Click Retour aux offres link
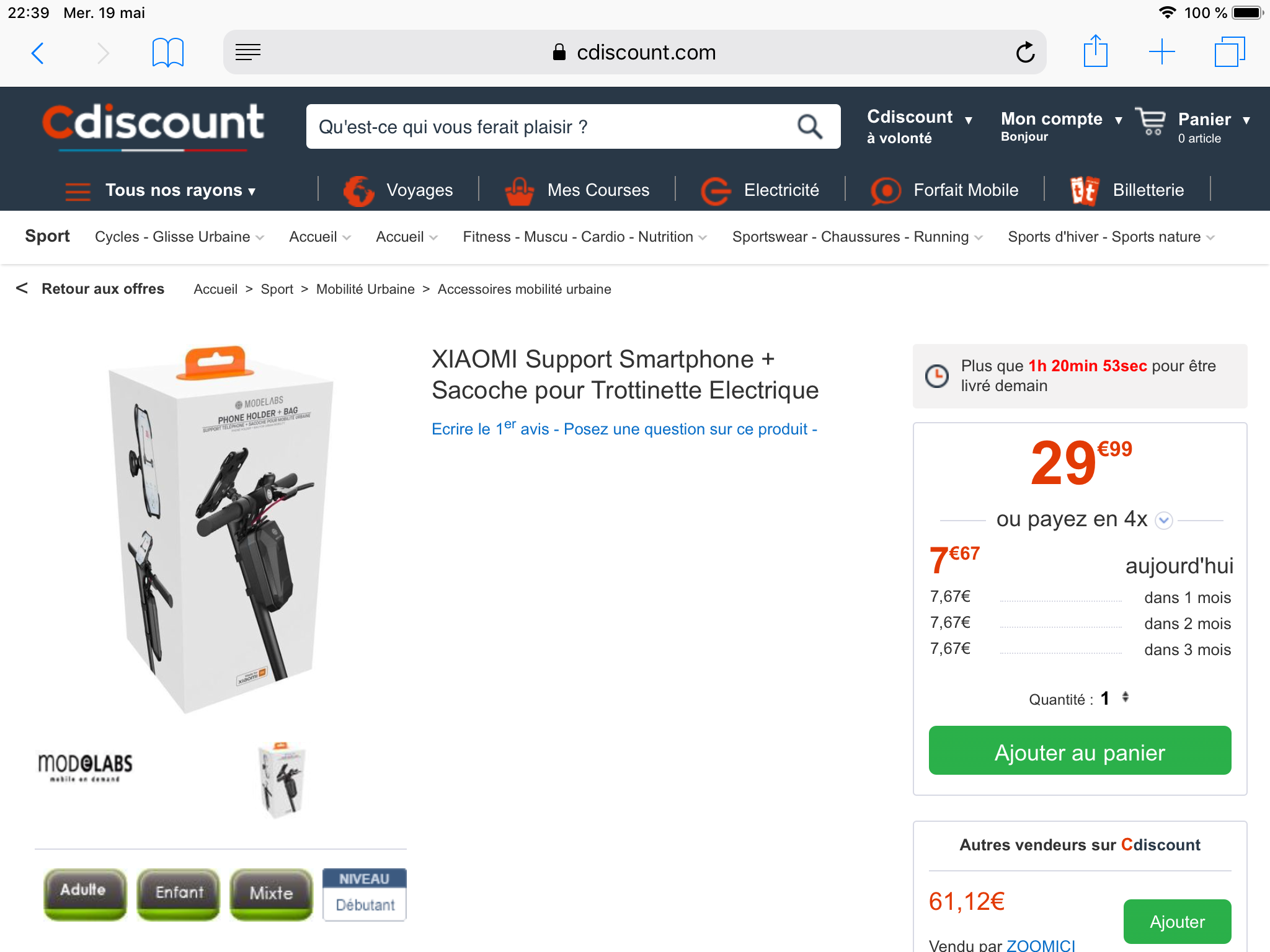This screenshot has height=952, width=1270. (x=102, y=289)
